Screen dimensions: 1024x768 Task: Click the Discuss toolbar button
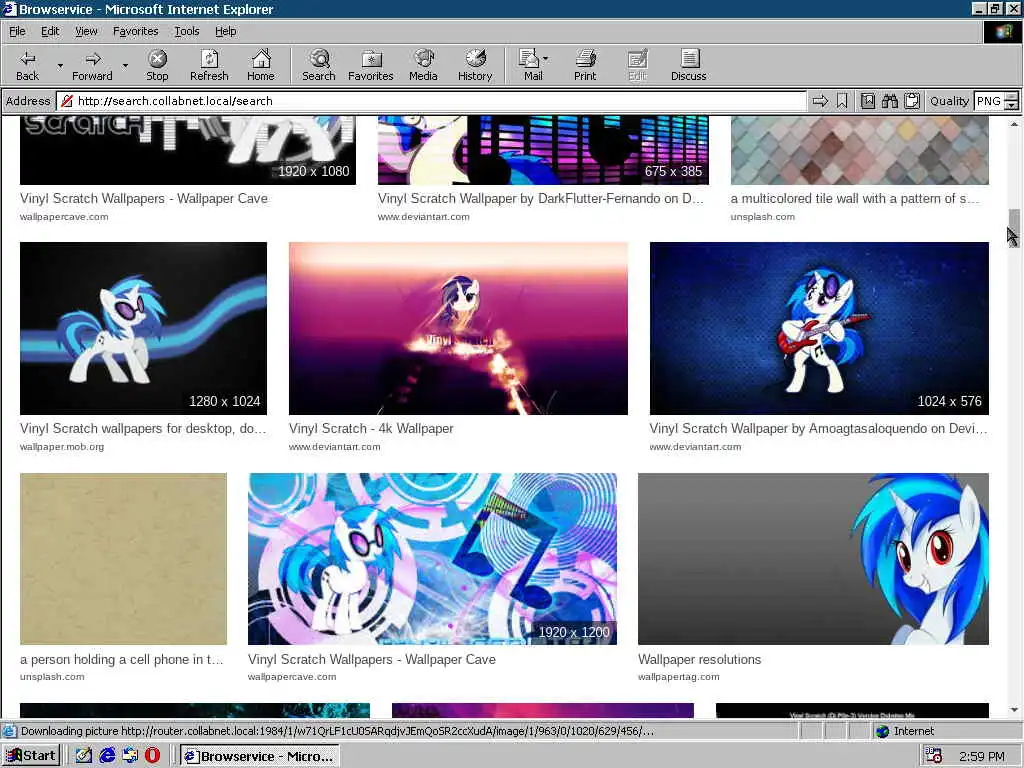tap(688, 65)
